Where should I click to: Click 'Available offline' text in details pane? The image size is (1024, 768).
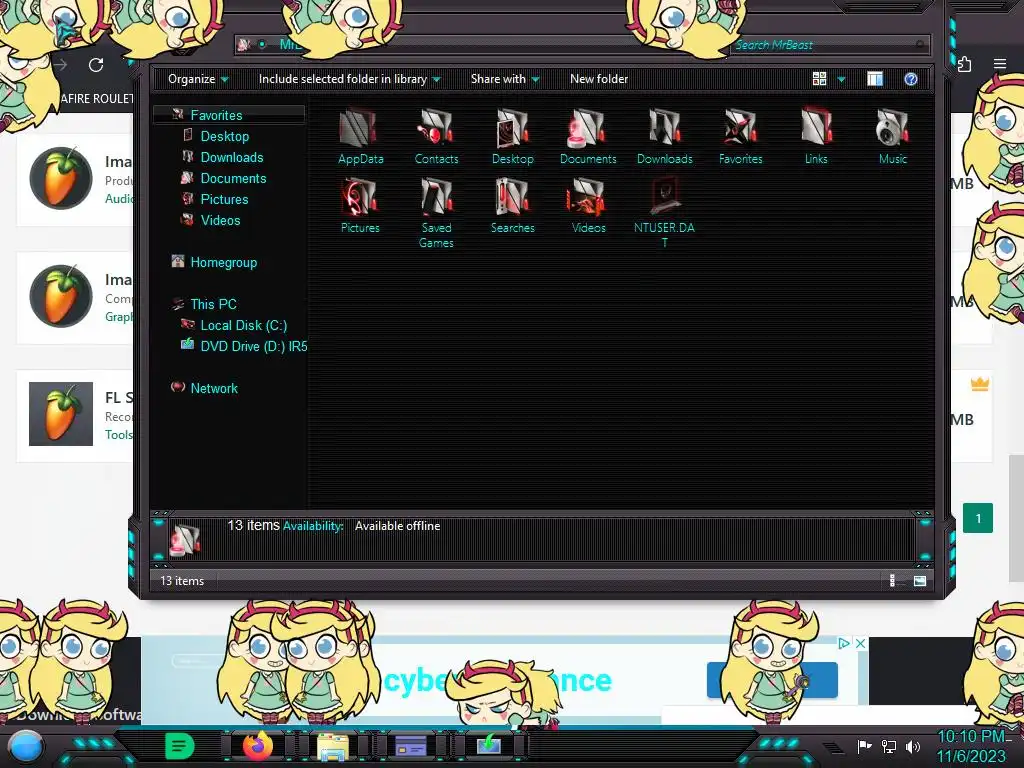[397, 526]
